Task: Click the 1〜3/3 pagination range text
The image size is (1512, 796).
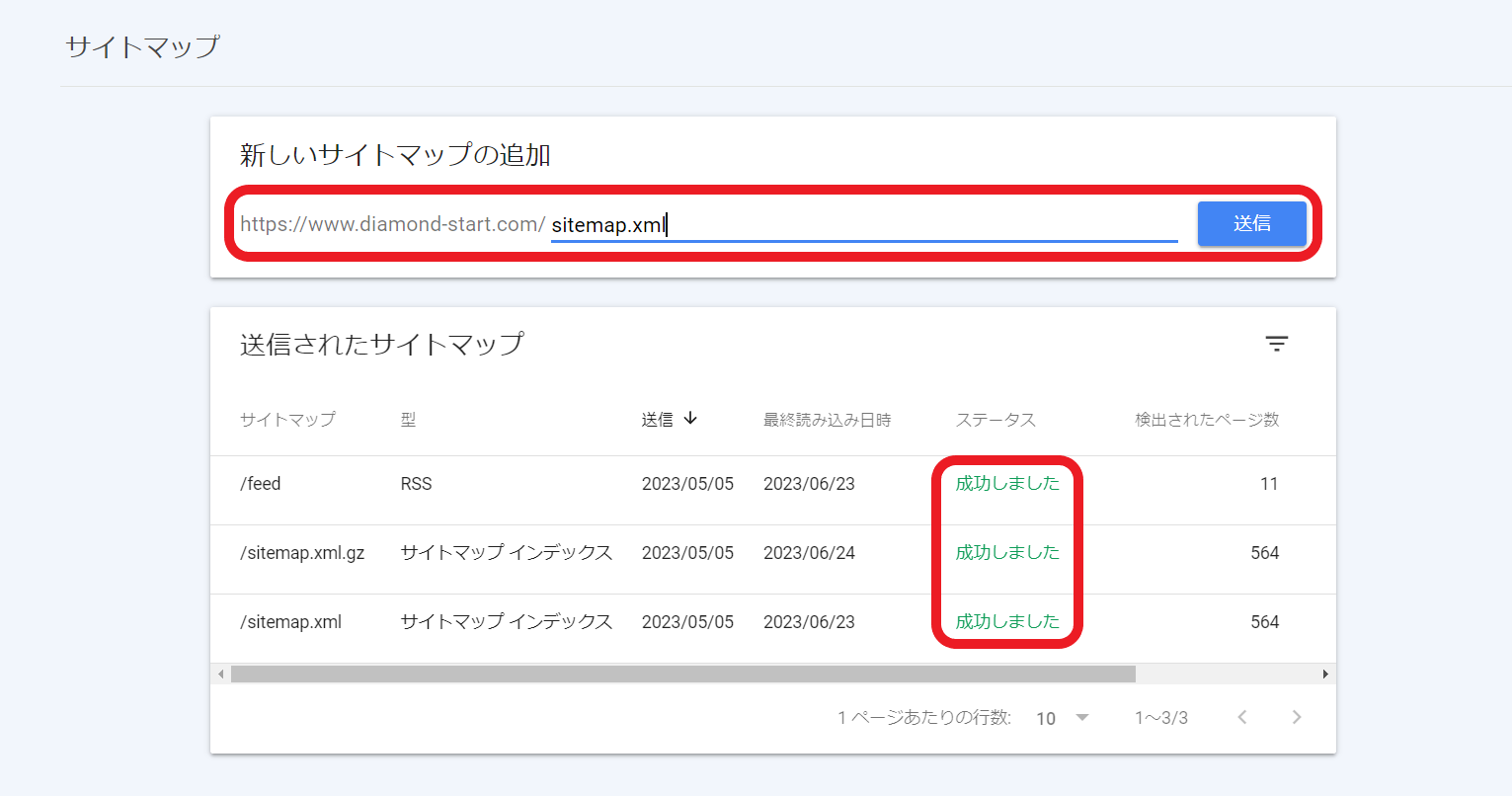Action: pyautogui.click(x=1161, y=718)
